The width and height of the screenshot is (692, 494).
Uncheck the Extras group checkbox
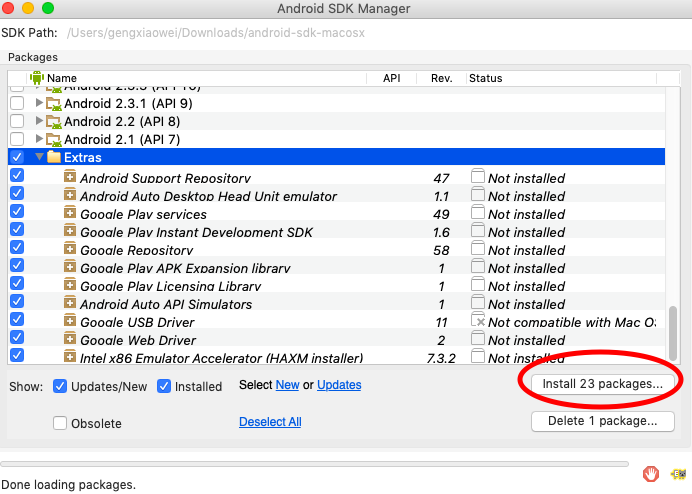click(17, 157)
